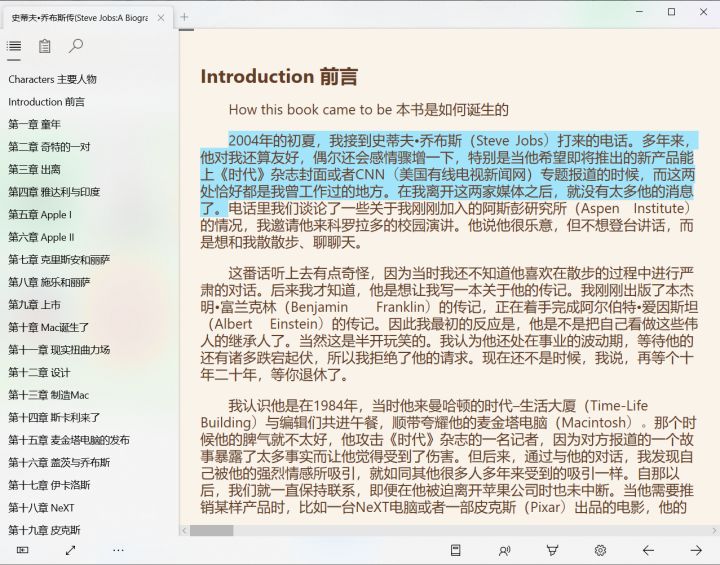The width and height of the screenshot is (720, 565).
Task: Click the horizontal scrollbar thumb
Action: [x=212, y=531]
